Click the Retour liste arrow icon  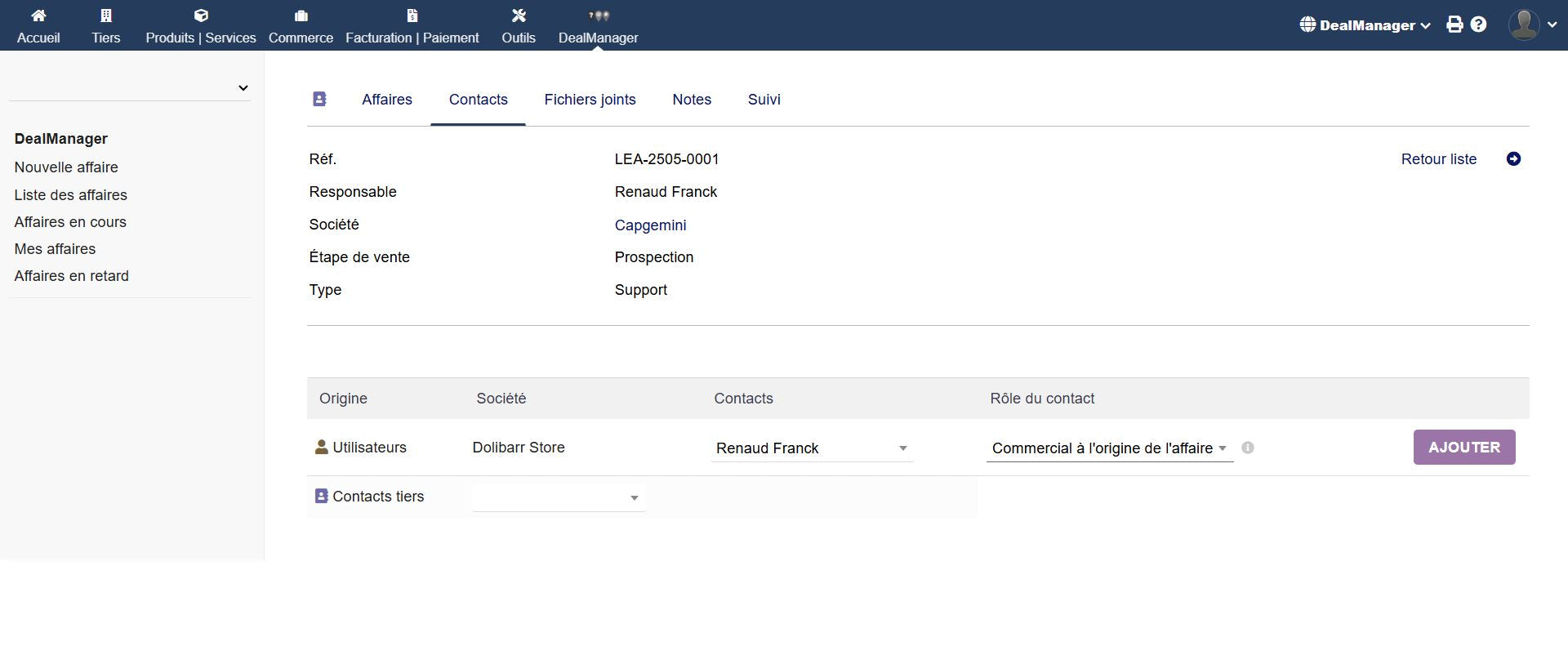point(1513,159)
